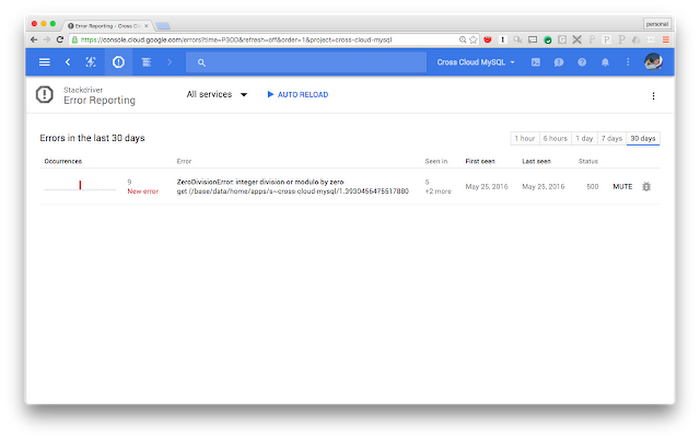Start AUTO RELOAD
This screenshot has height=441, width=700.
tap(297, 94)
